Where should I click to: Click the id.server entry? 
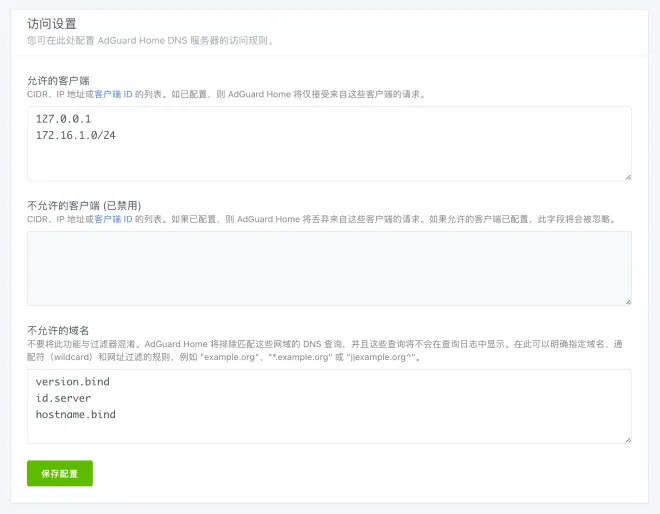[63, 398]
